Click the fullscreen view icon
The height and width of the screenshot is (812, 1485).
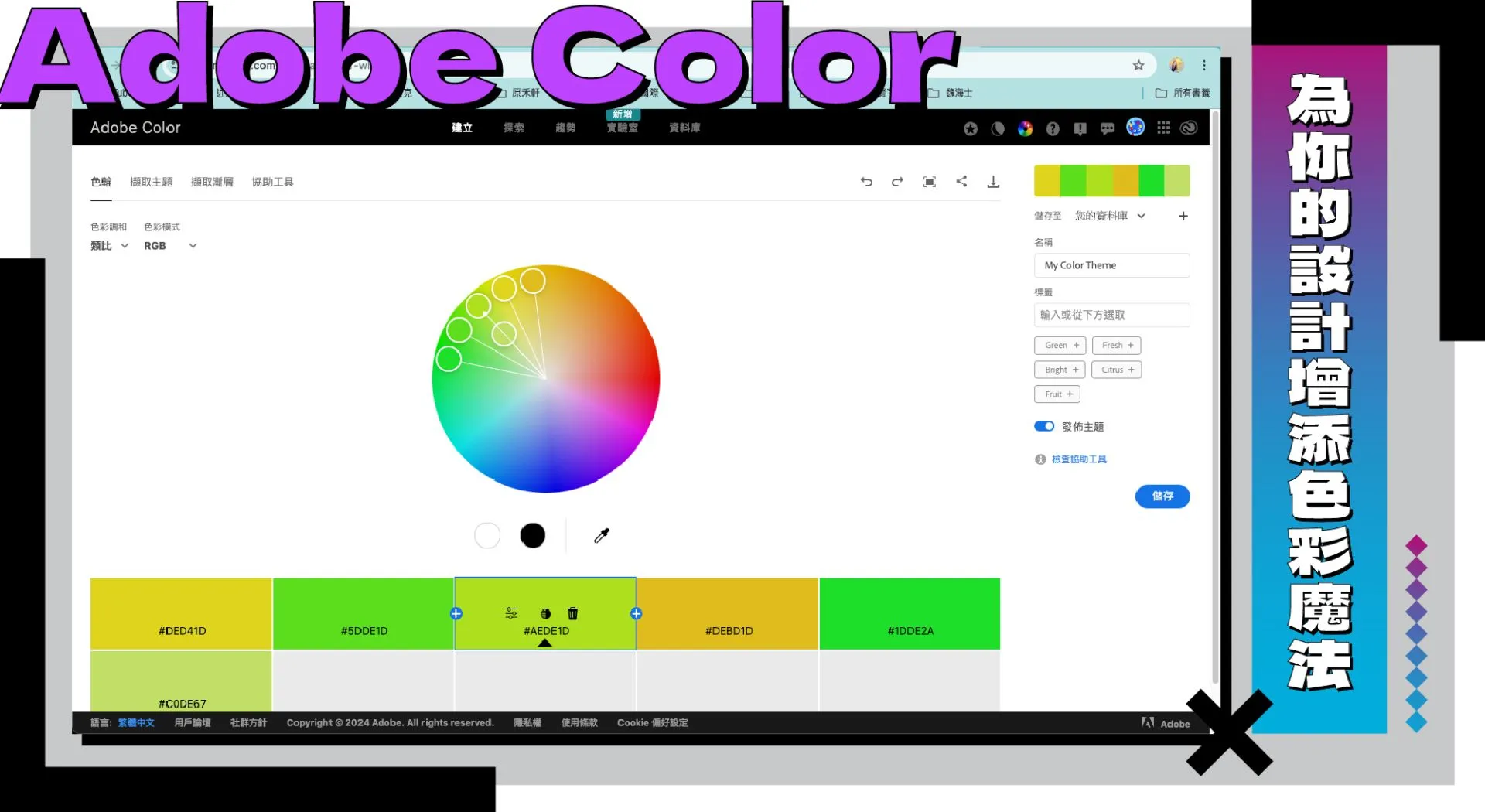(930, 182)
